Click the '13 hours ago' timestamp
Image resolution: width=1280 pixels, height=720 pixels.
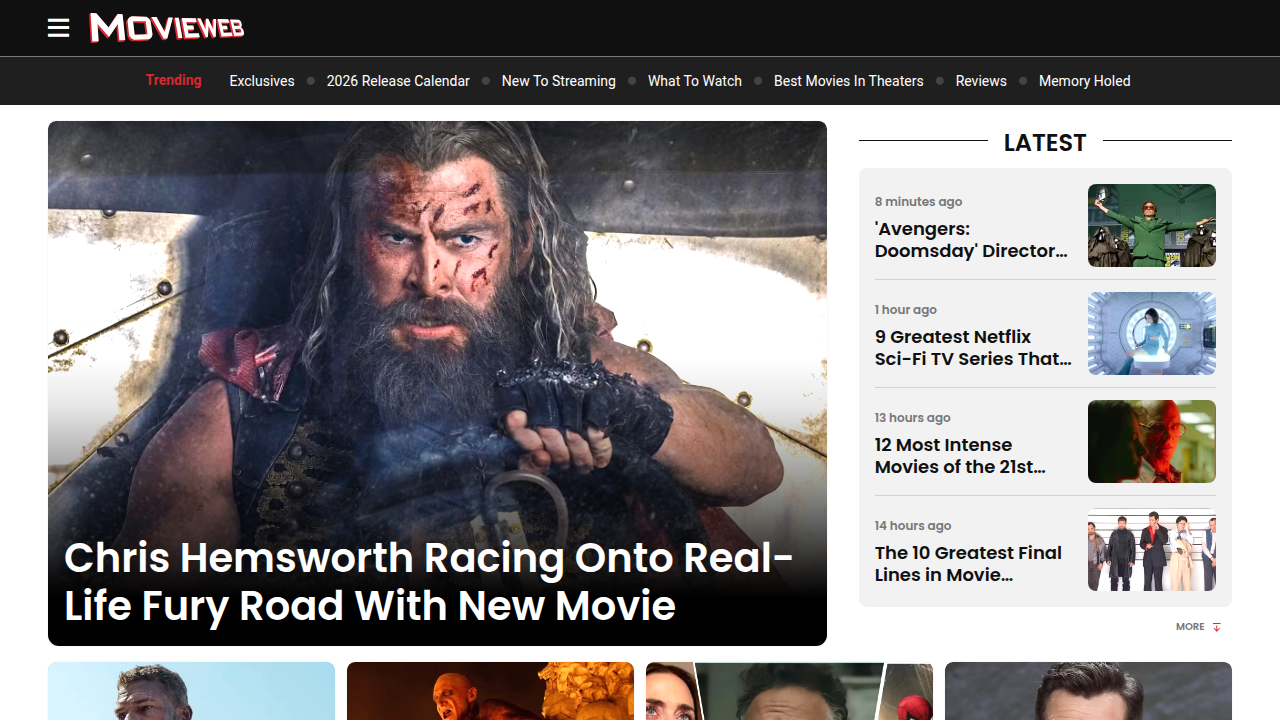pos(913,418)
